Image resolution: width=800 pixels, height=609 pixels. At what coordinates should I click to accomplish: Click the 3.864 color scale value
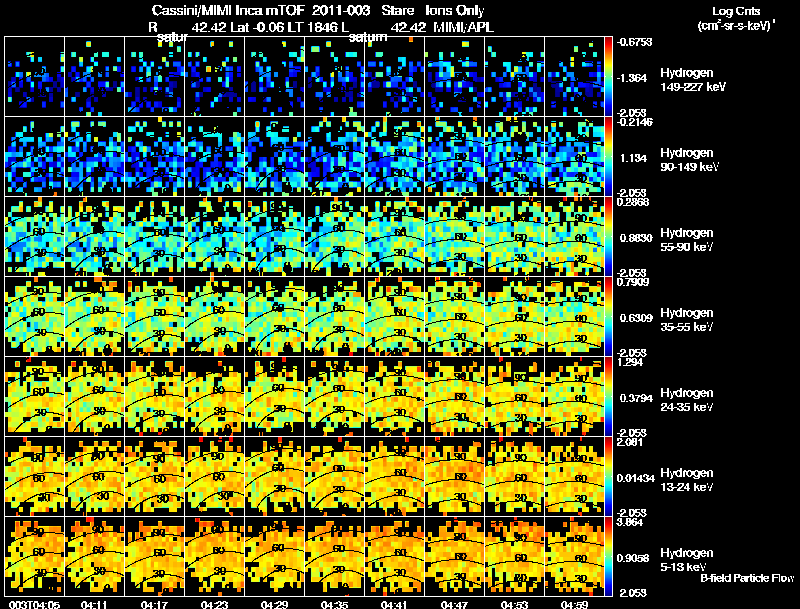[x=630, y=522]
